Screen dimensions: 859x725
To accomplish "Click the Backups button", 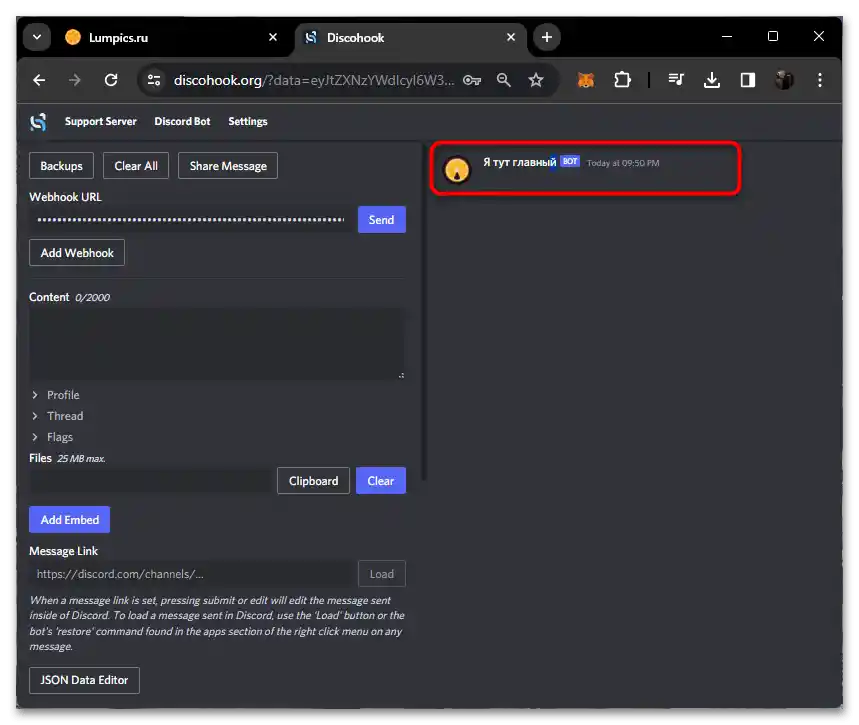I will coord(61,166).
